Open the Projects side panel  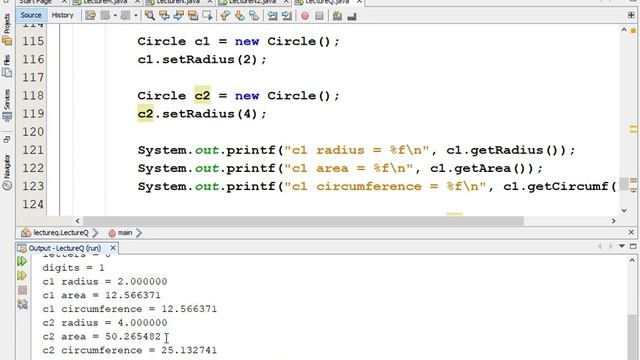click(7, 29)
